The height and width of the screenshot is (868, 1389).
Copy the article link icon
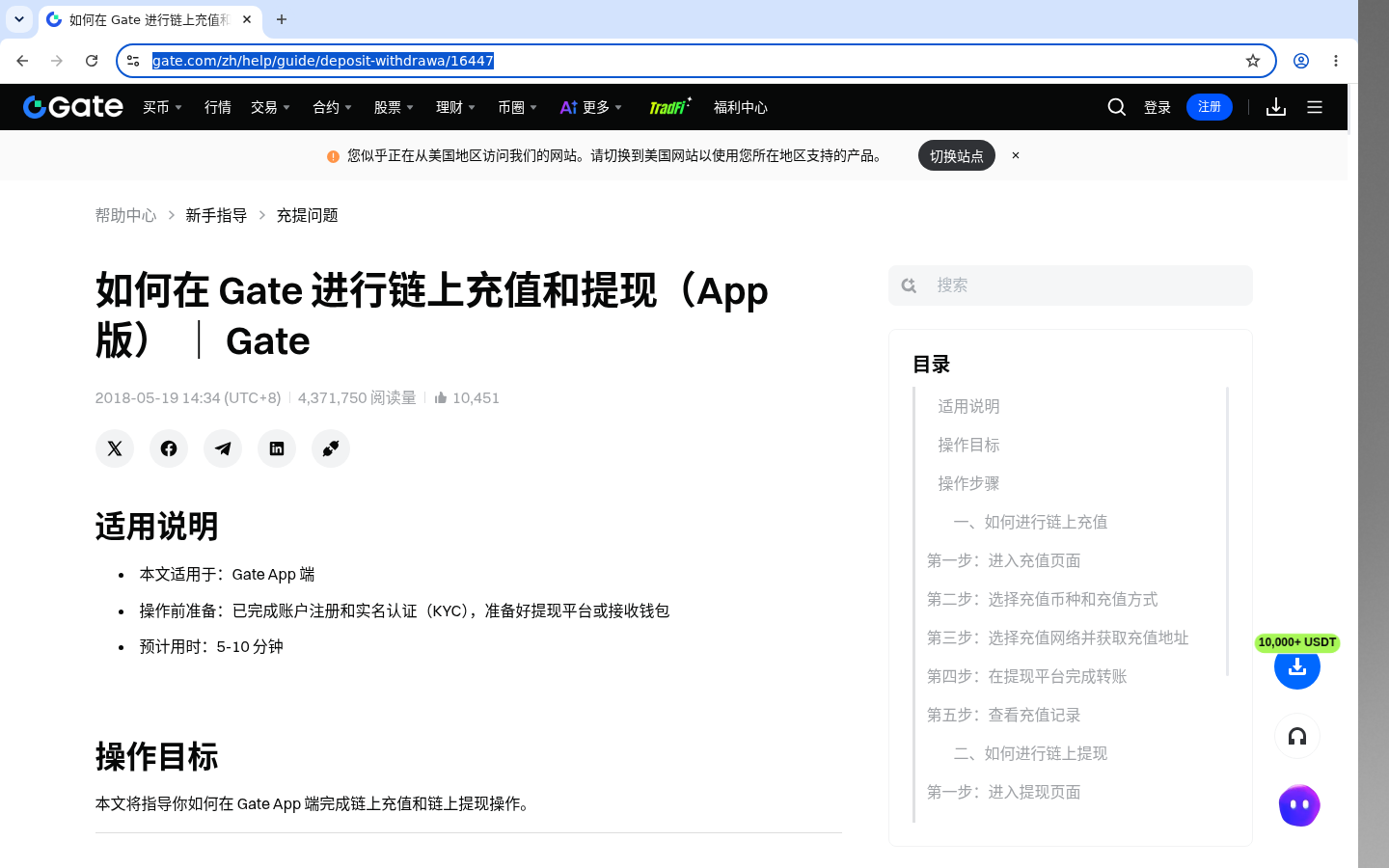click(x=331, y=448)
